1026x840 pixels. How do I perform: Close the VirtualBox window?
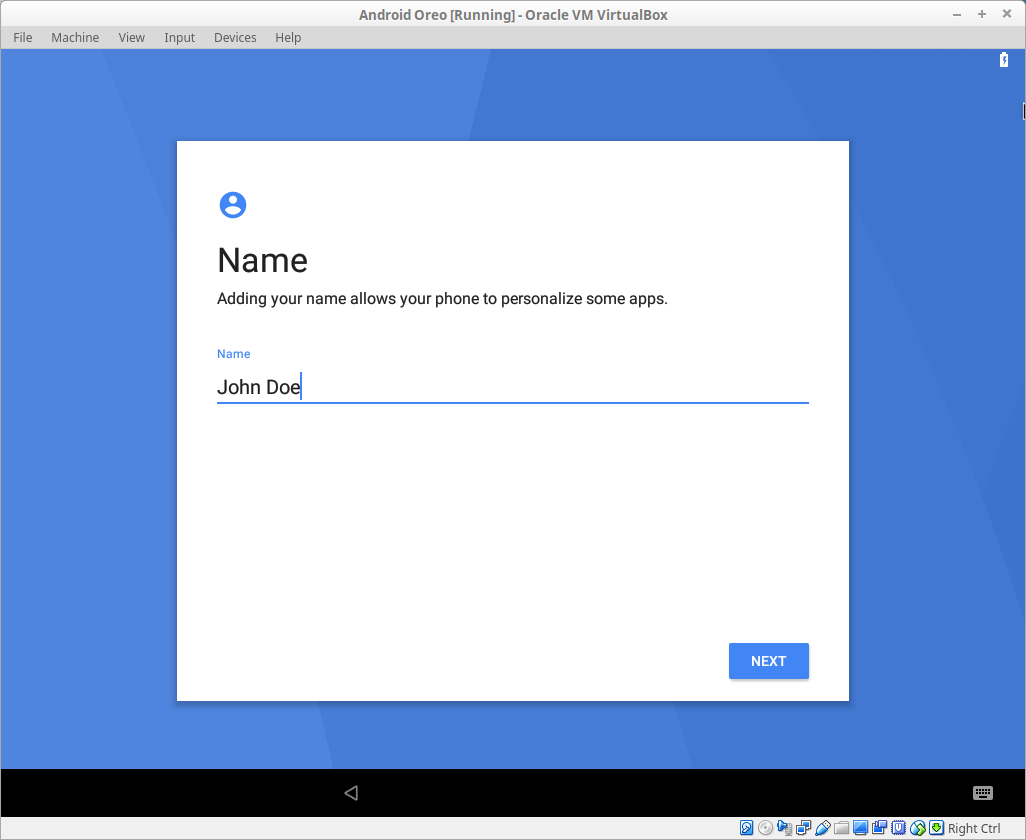click(1007, 14)
